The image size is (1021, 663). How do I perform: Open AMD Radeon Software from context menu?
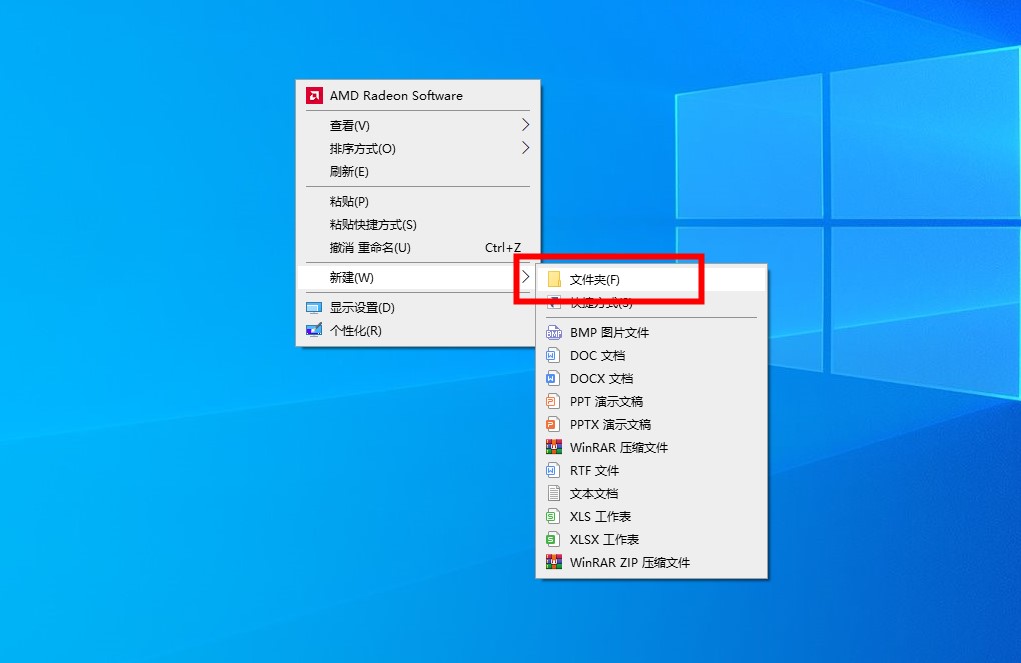pos(396,96)
